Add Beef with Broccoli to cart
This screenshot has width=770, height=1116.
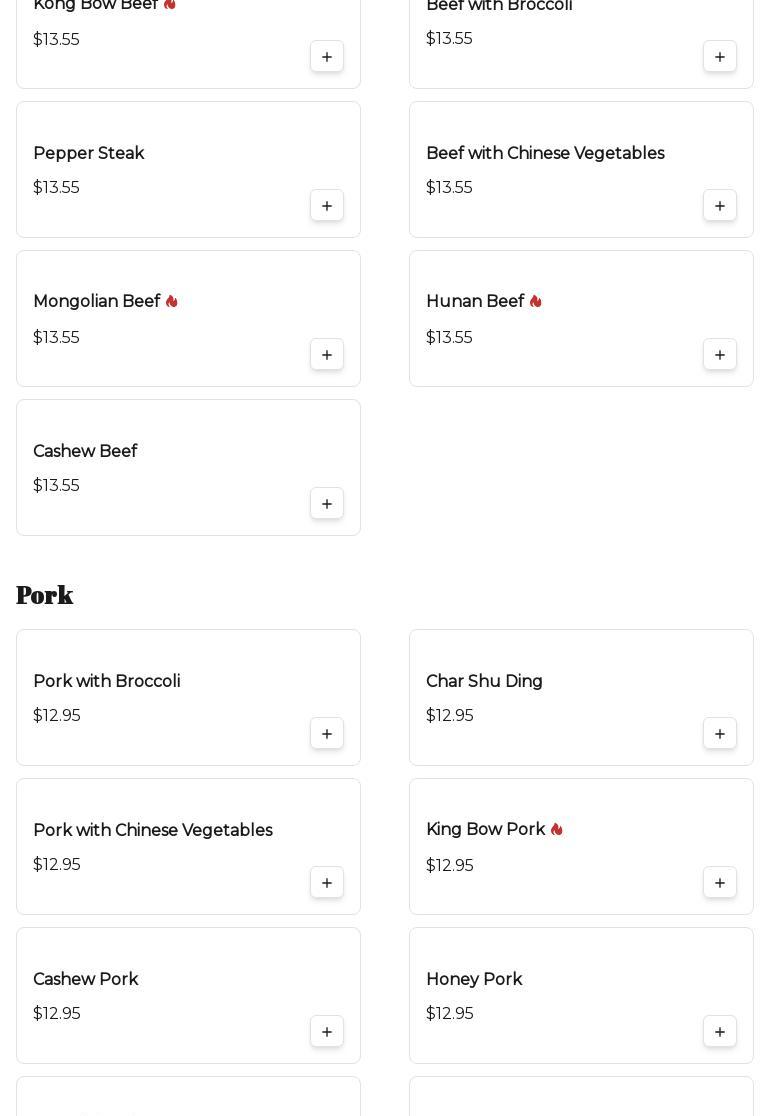[x=720, y=57]
